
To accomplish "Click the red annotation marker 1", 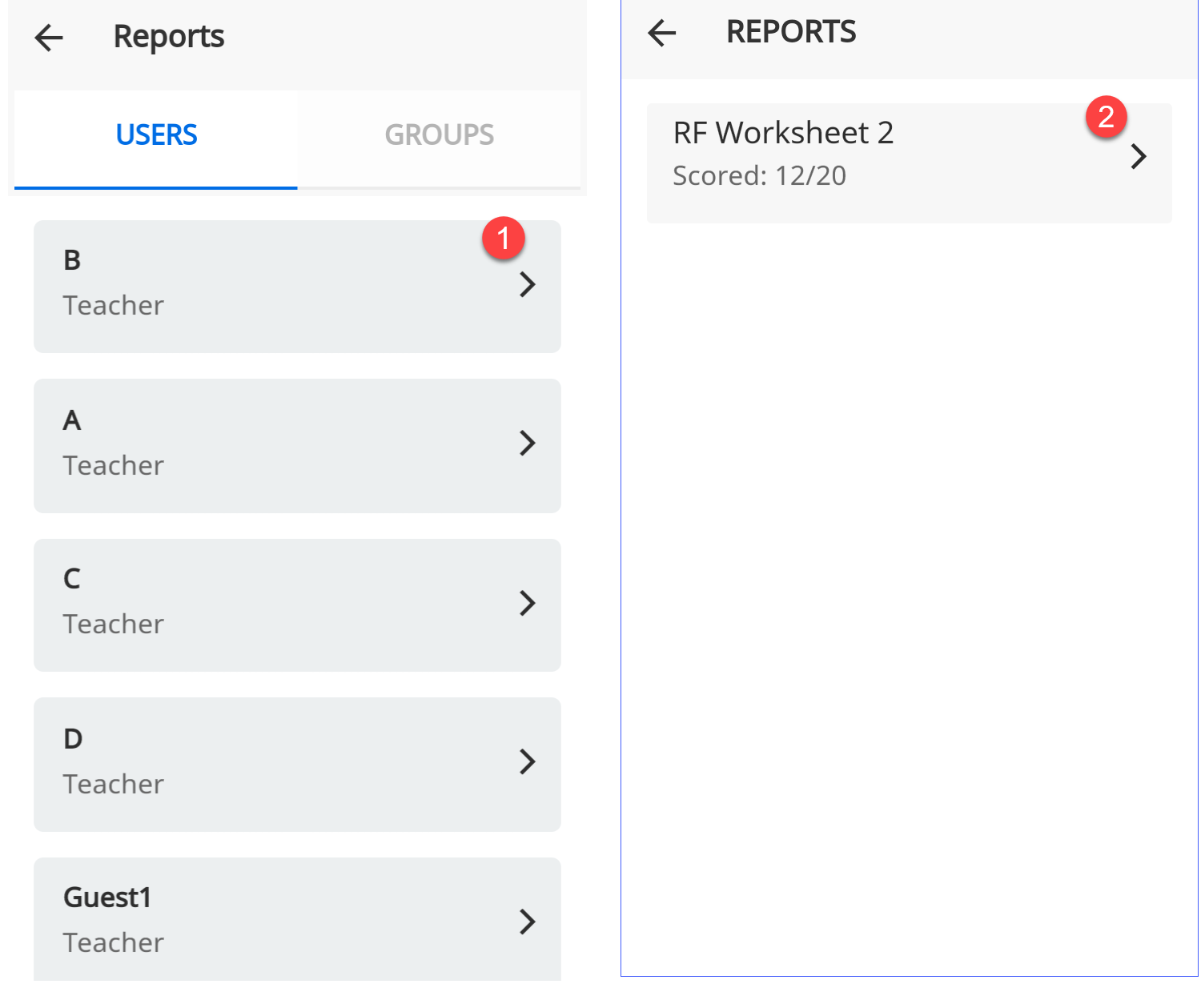I will tap(504, 237).
